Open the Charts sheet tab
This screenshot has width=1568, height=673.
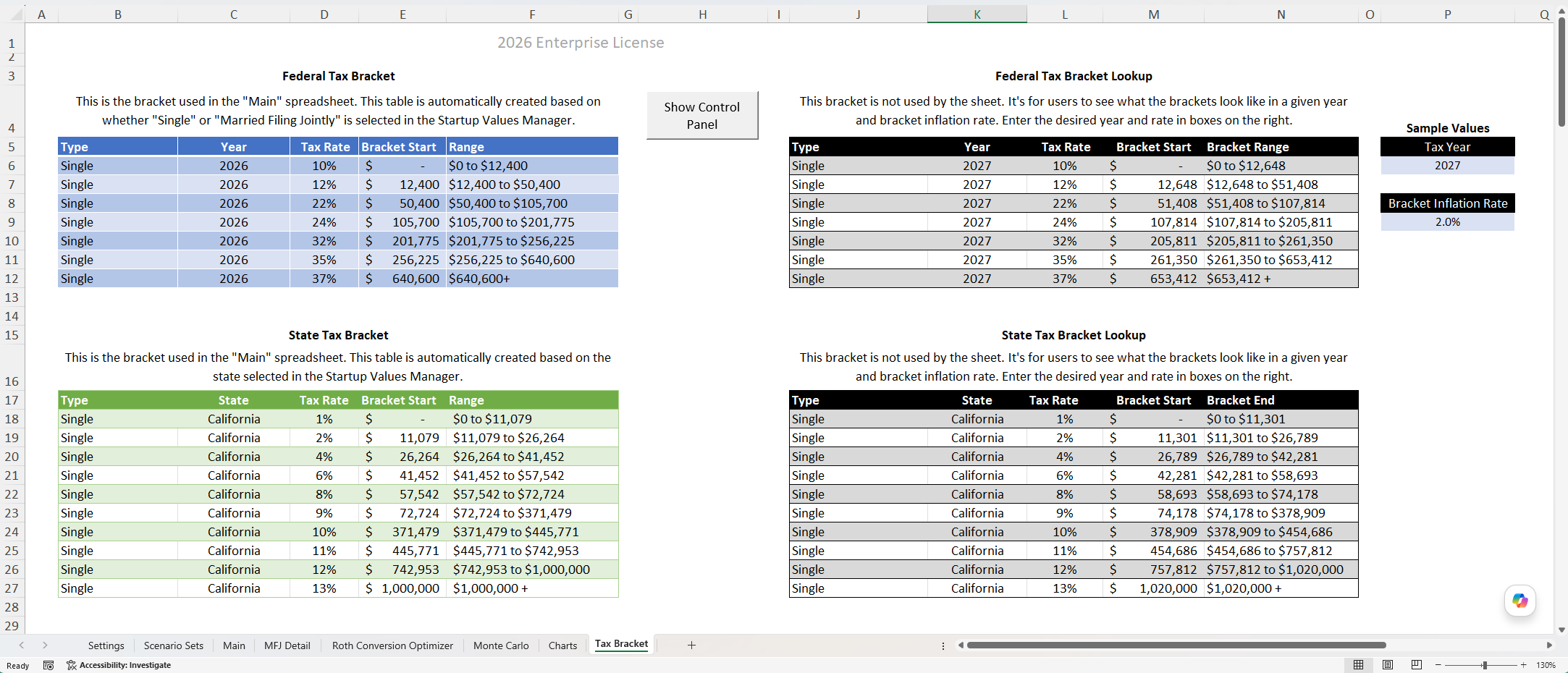pos(562,646)
